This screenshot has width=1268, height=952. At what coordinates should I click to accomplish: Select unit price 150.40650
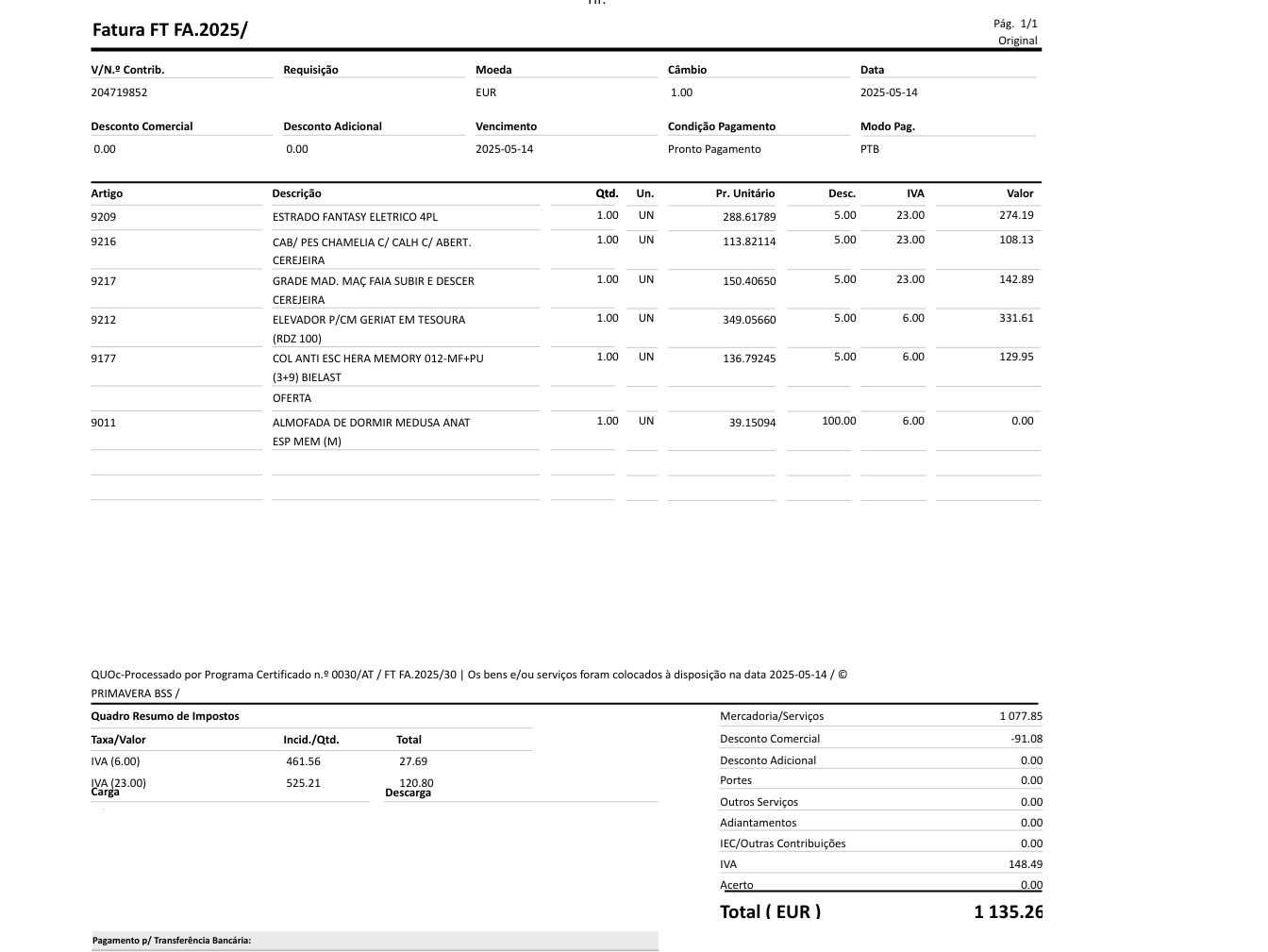click(x=749, y=281)
